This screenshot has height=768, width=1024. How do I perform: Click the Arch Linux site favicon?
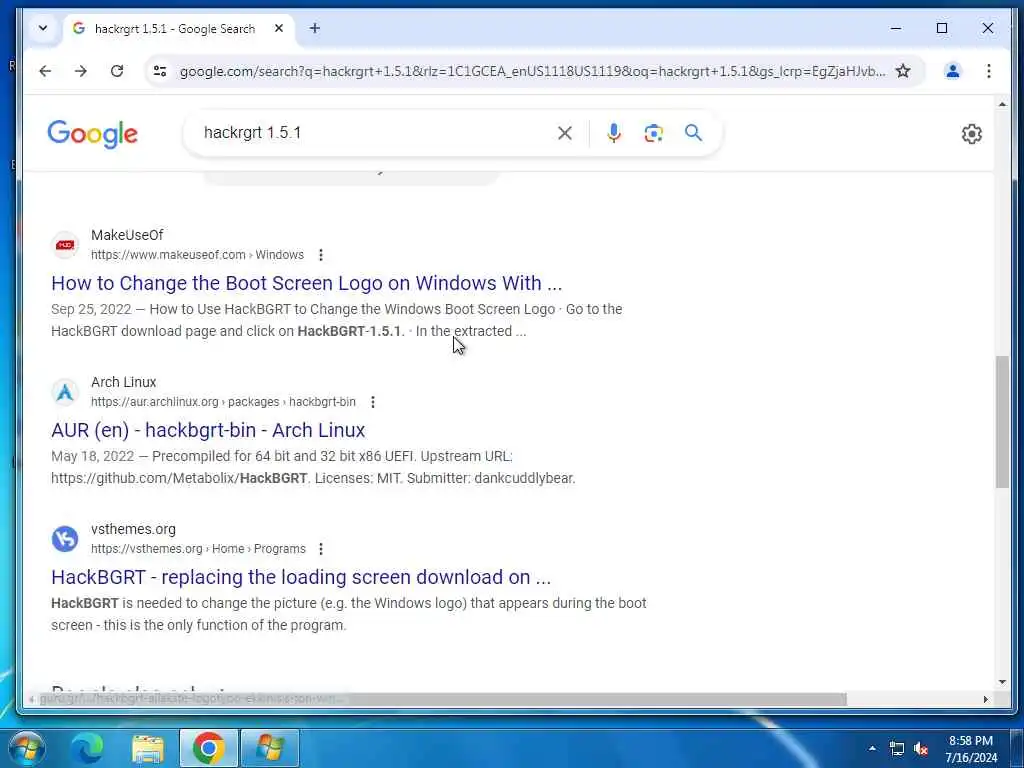click(x=65, y=392)
